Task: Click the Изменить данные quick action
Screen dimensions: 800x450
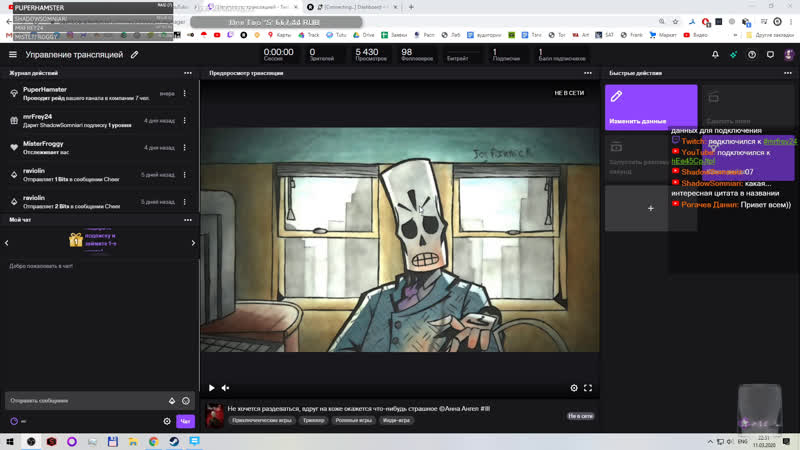Action: point(651,107)
